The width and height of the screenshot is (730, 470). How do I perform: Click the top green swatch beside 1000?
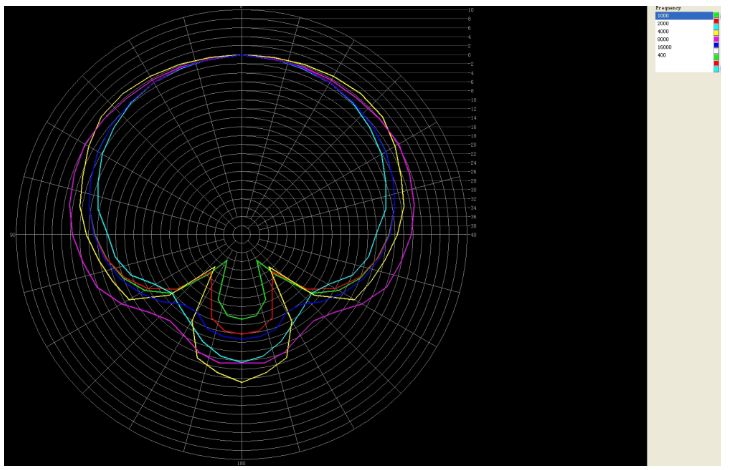coord(716,15)
